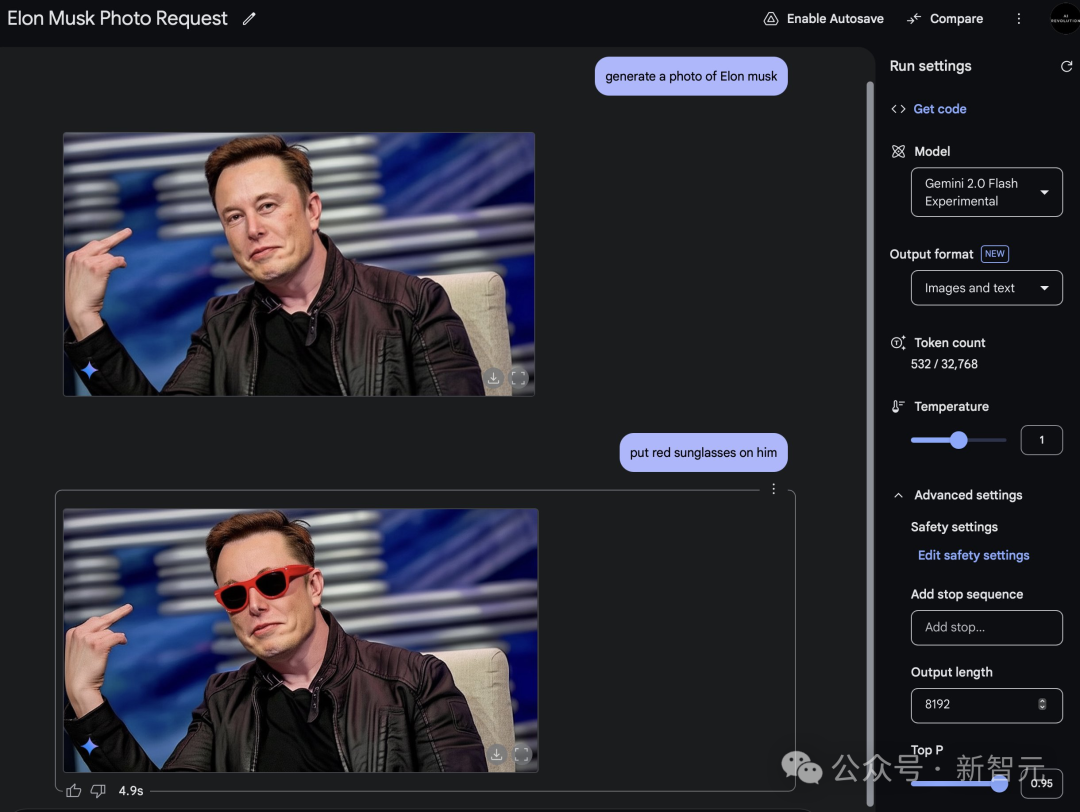Image resolution: width=1080 pixels, height=812 pixels.
Task: Open the three-dot overflow menu in header
Action: (1019, 19)
